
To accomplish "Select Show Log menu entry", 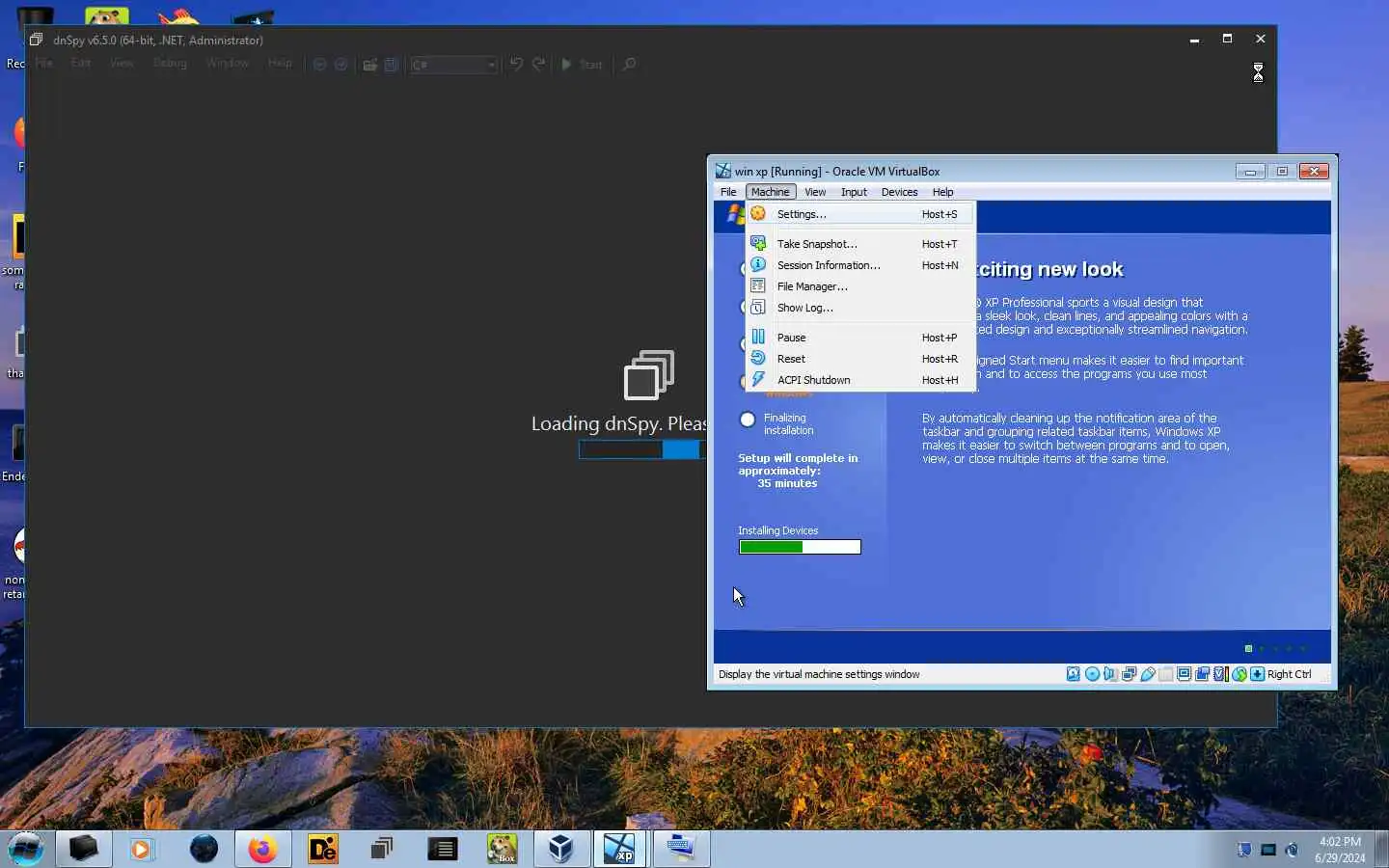I will click(x=860, y=308).
